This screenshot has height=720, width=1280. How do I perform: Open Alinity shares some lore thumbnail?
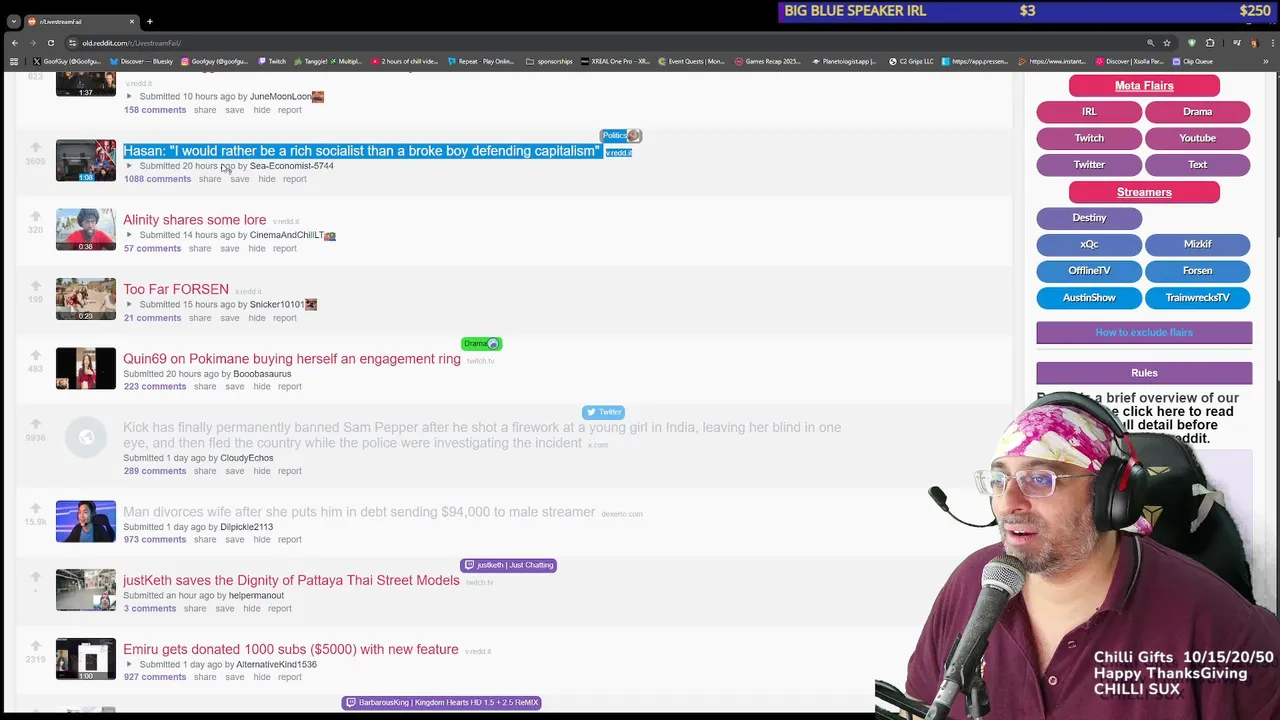(86, 230)
